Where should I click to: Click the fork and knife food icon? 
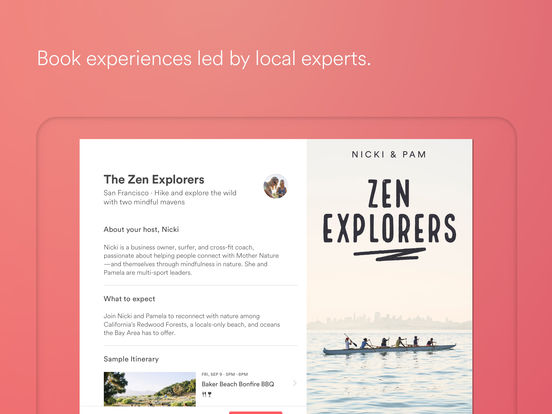[204, 395]
